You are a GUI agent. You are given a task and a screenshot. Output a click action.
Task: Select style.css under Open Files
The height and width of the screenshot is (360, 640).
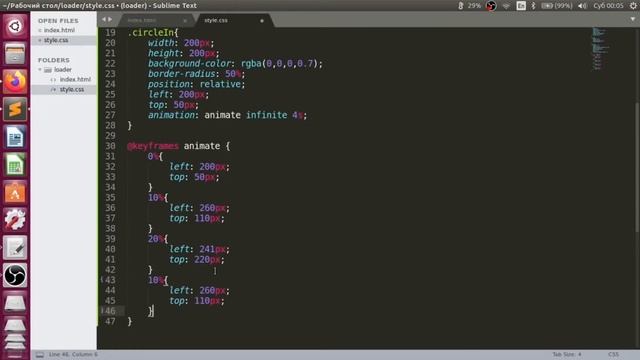click(56, 40)
